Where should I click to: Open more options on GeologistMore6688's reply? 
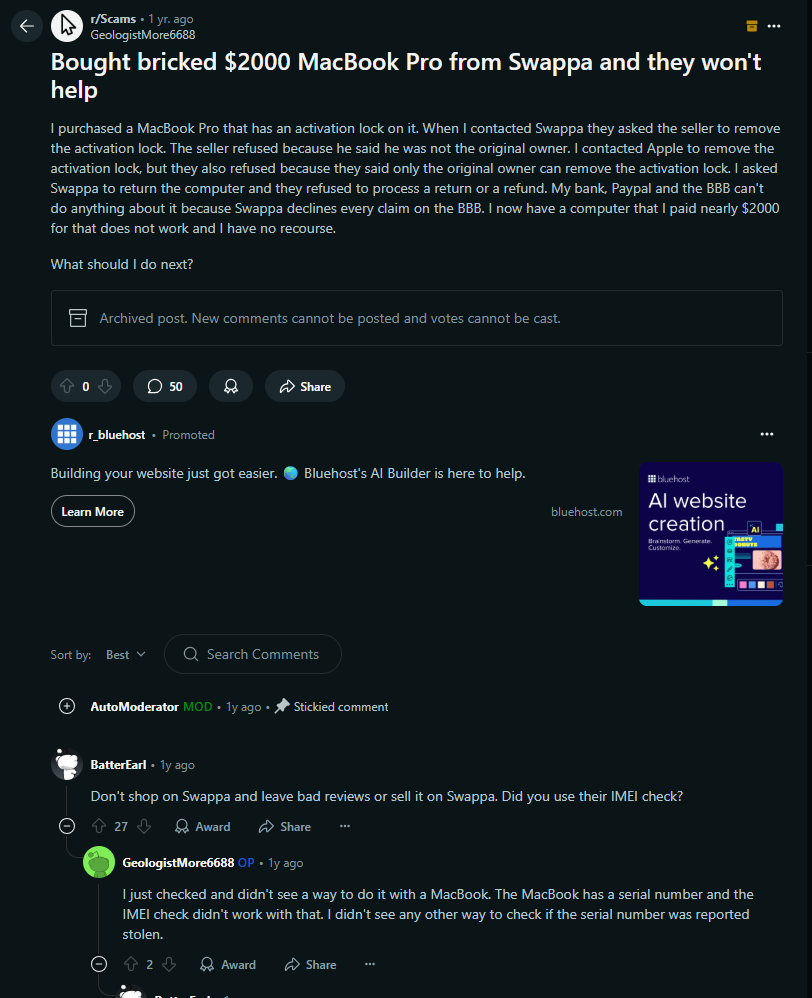point(370,964)
